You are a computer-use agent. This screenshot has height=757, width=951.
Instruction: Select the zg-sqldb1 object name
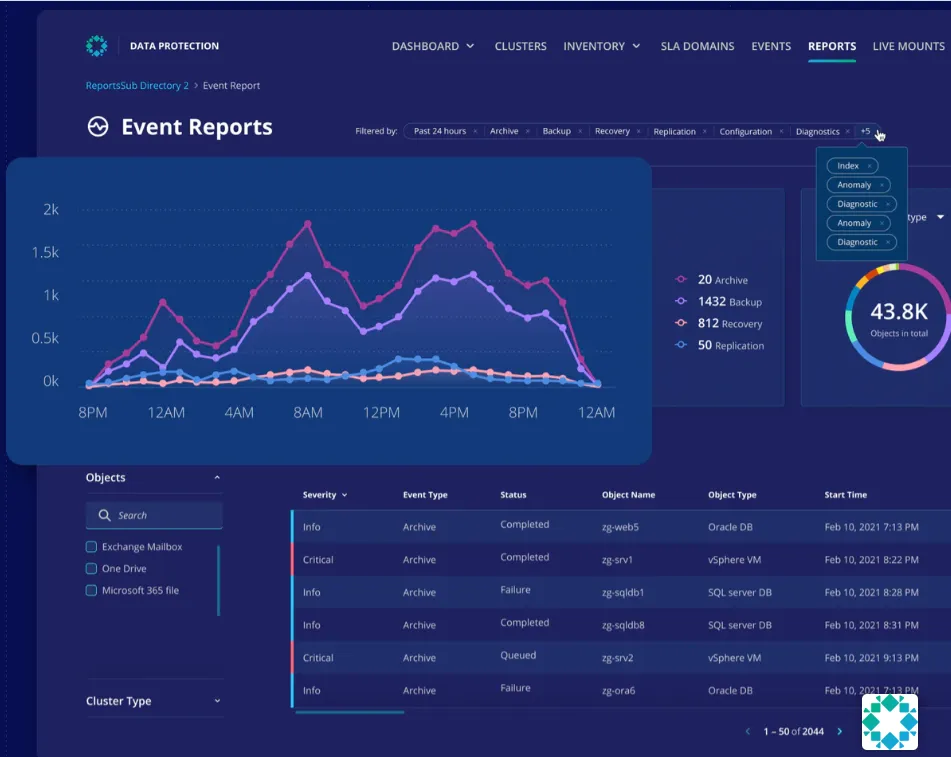pos(623,593)
